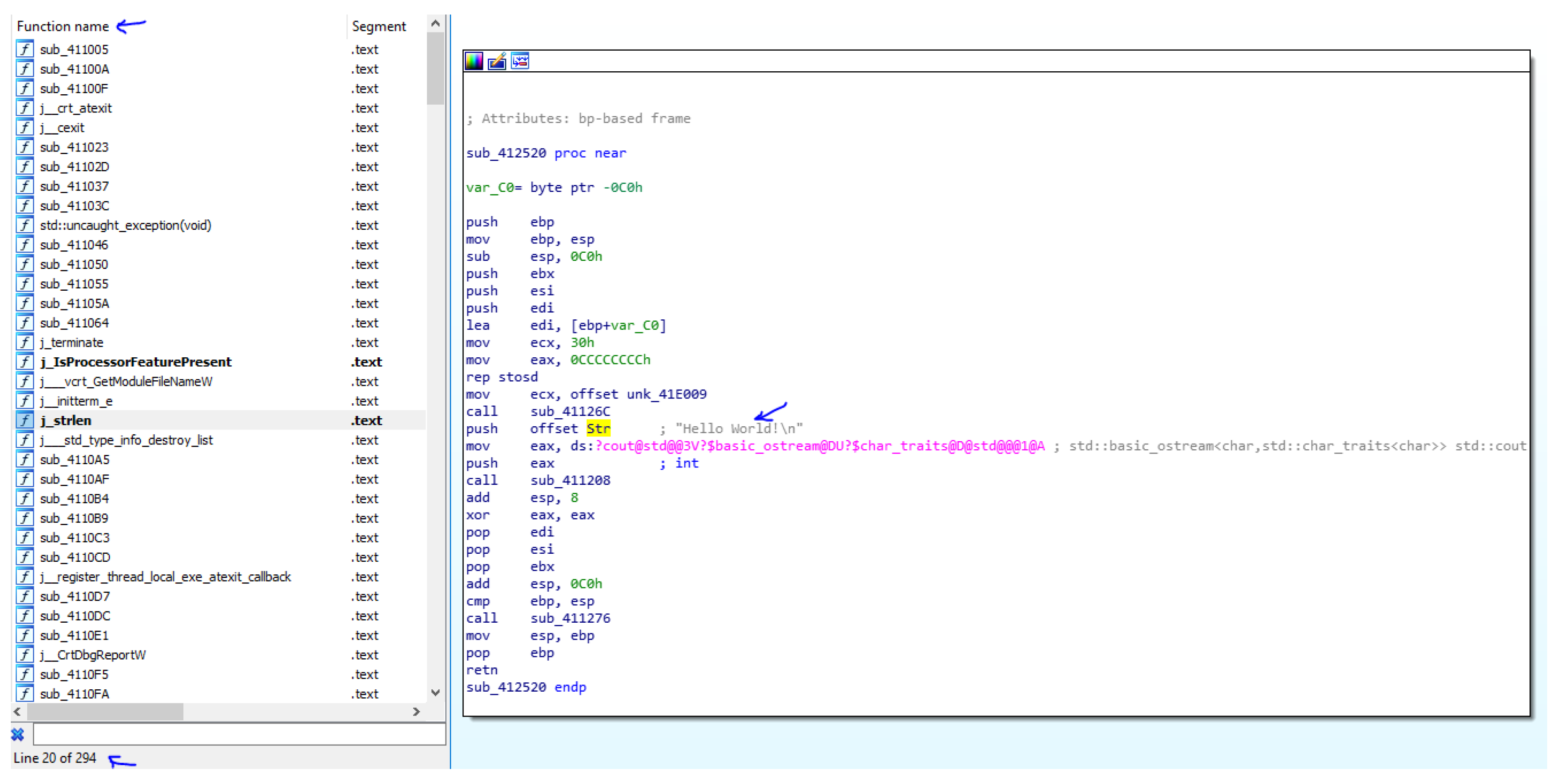The height and width of the screenshot is (784, 1558).
Task: Click the group nodes icon
Action: click(520, 61)
